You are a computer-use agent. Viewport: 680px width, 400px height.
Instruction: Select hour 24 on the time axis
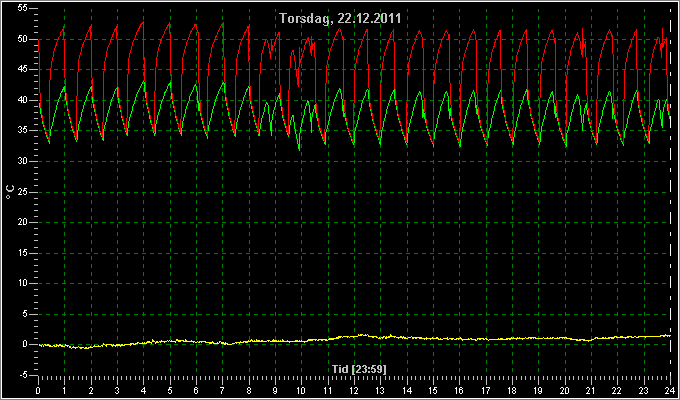click(x=670, y=390)
